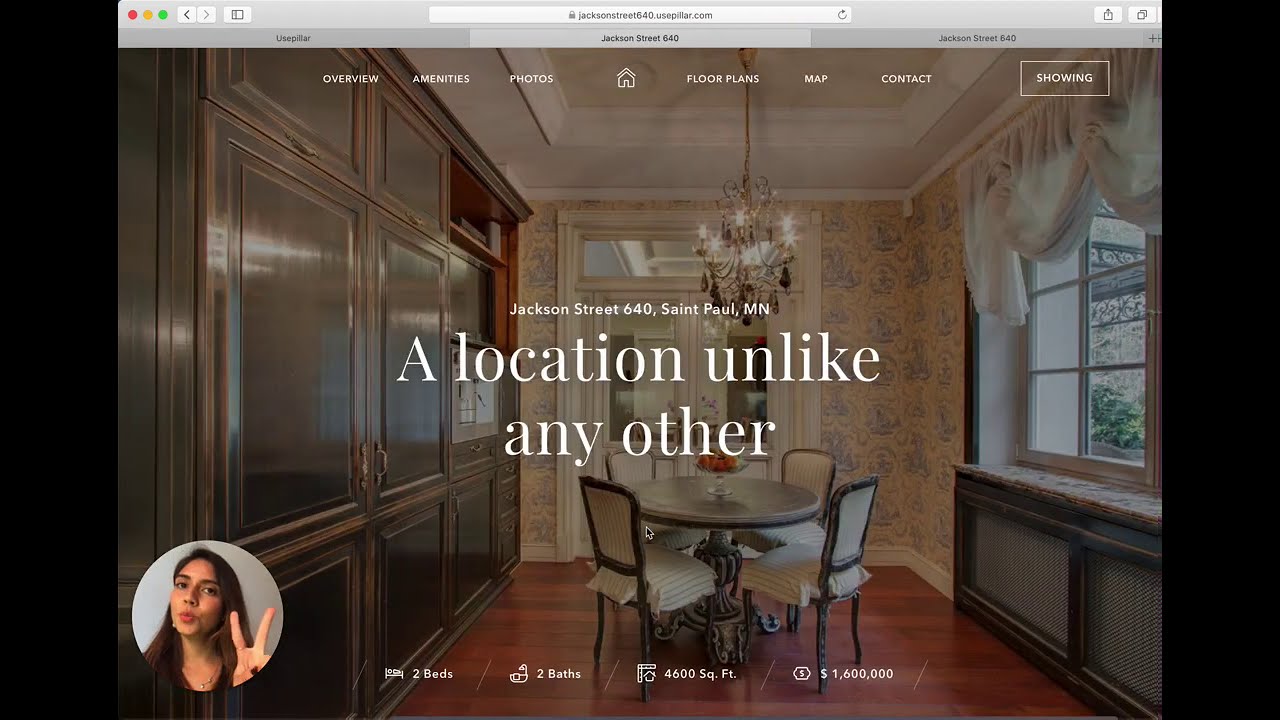The width and height of the screenshot is (1280, 720).
Task: Go forward with Safari's forward arrow
Action: tap(206, 15)
